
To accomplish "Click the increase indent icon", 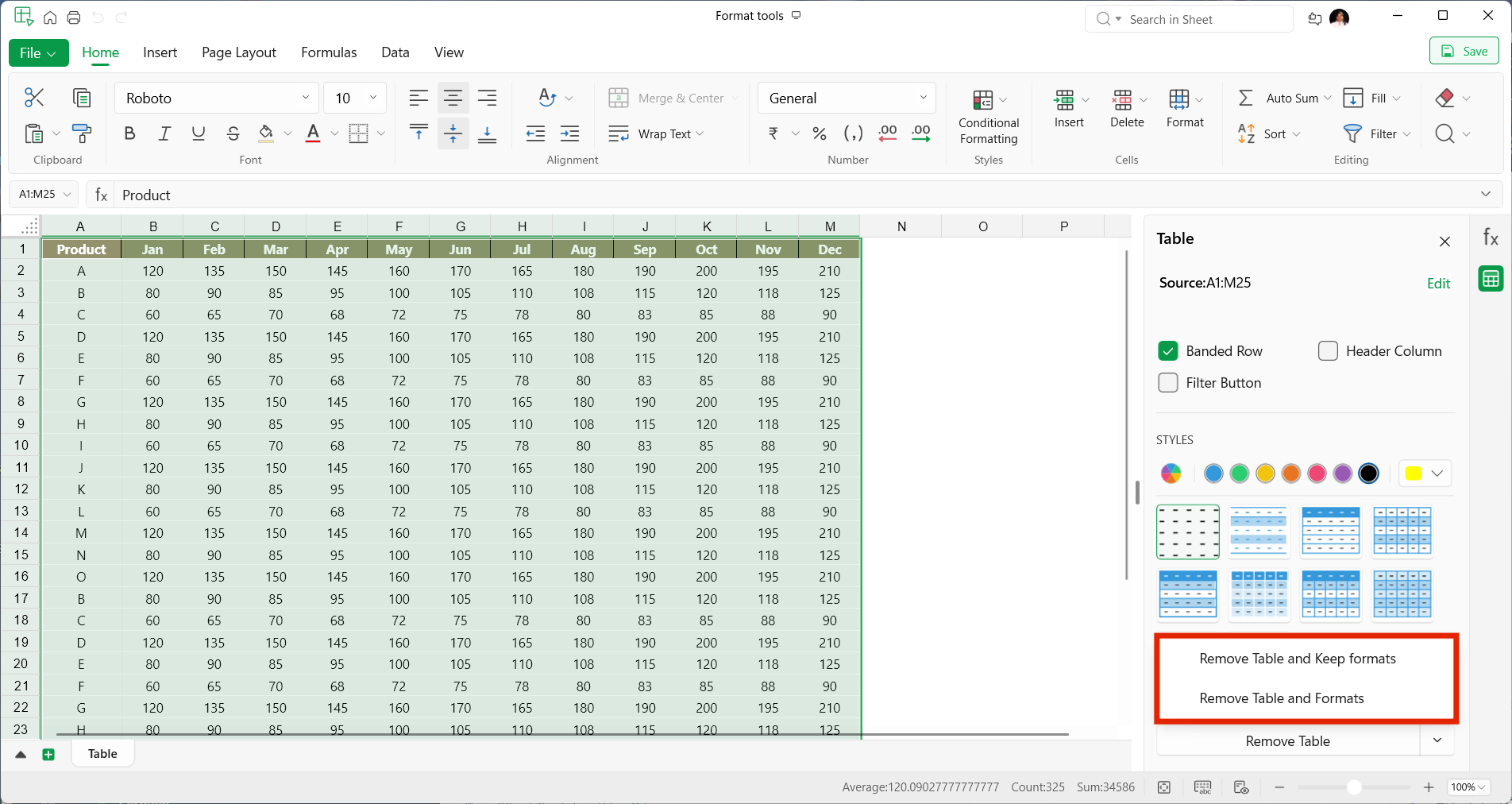I will coord(569,133).
